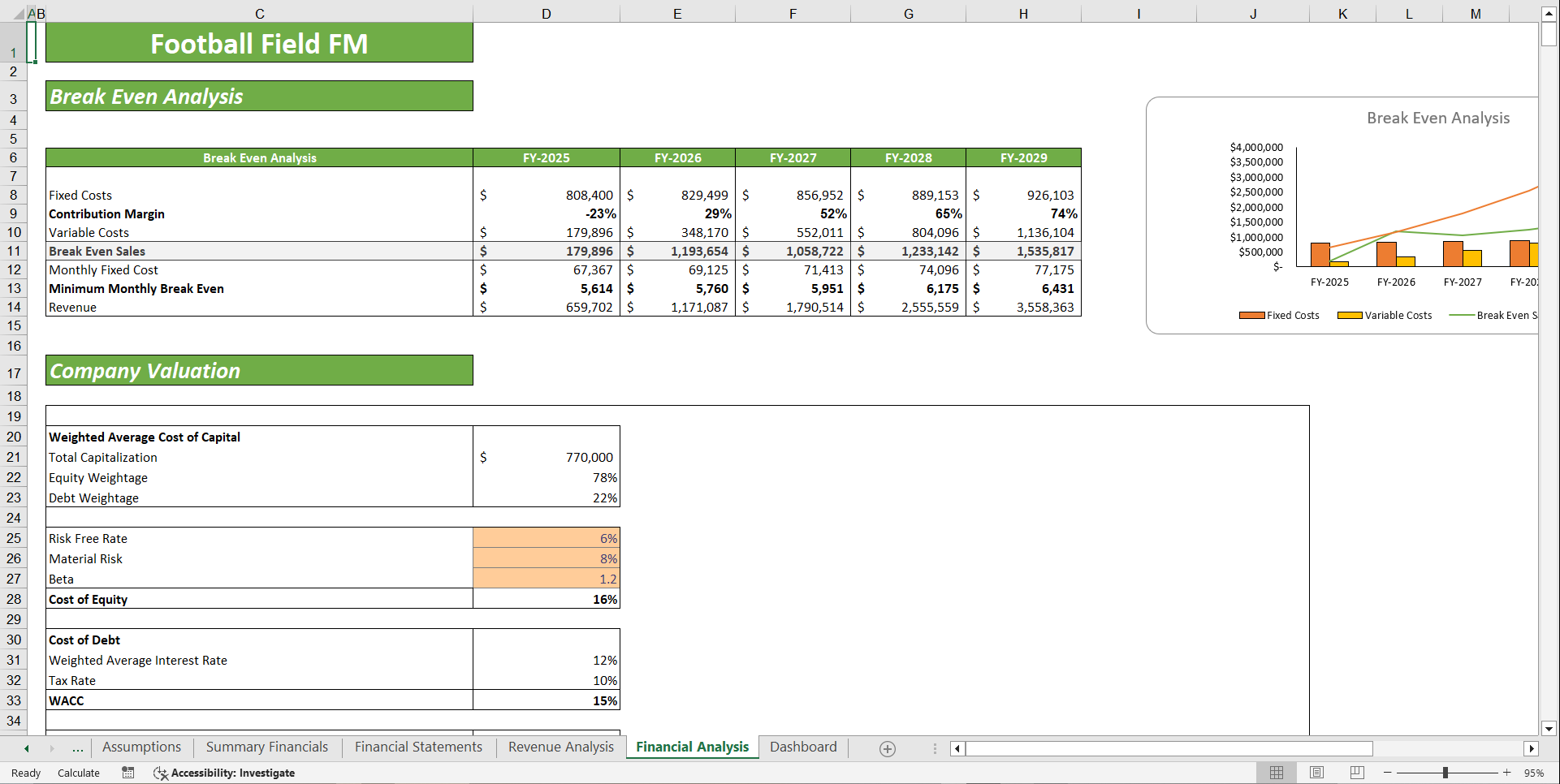Zoom in using the plus icon
Screen dimensions: 1560x784
[1506, 772]
